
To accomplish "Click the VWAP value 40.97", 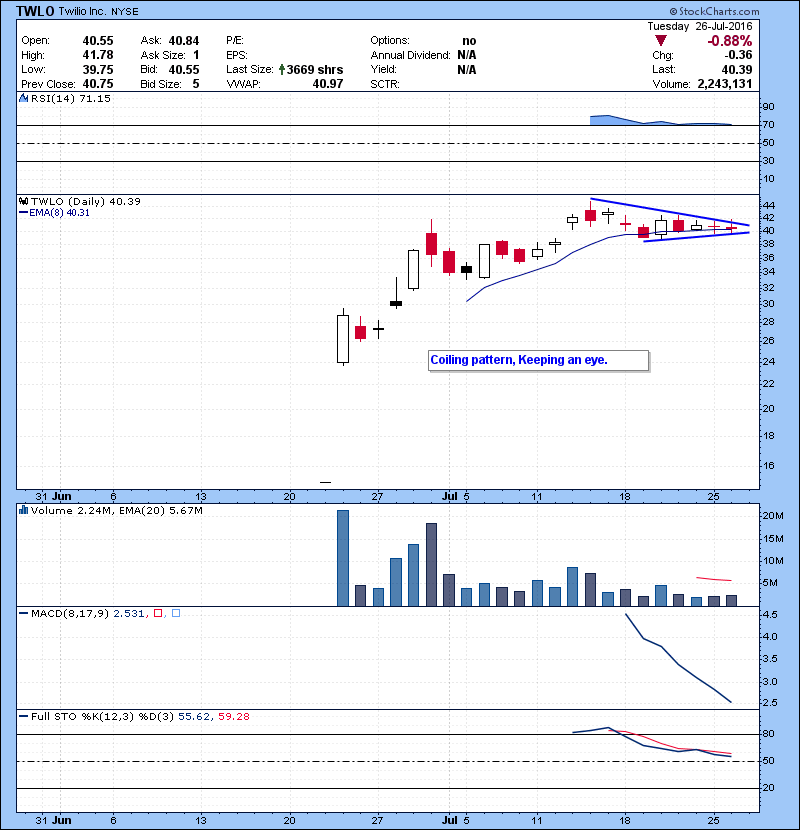I will 328,84.
